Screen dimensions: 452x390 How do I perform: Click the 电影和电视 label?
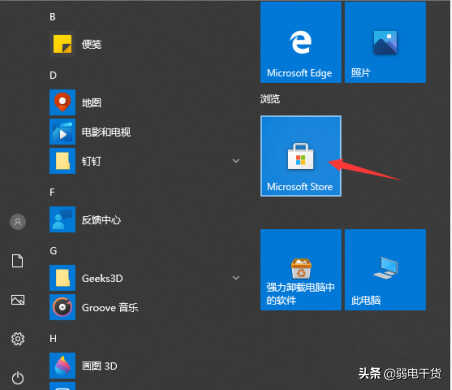[x=106, y=132]
